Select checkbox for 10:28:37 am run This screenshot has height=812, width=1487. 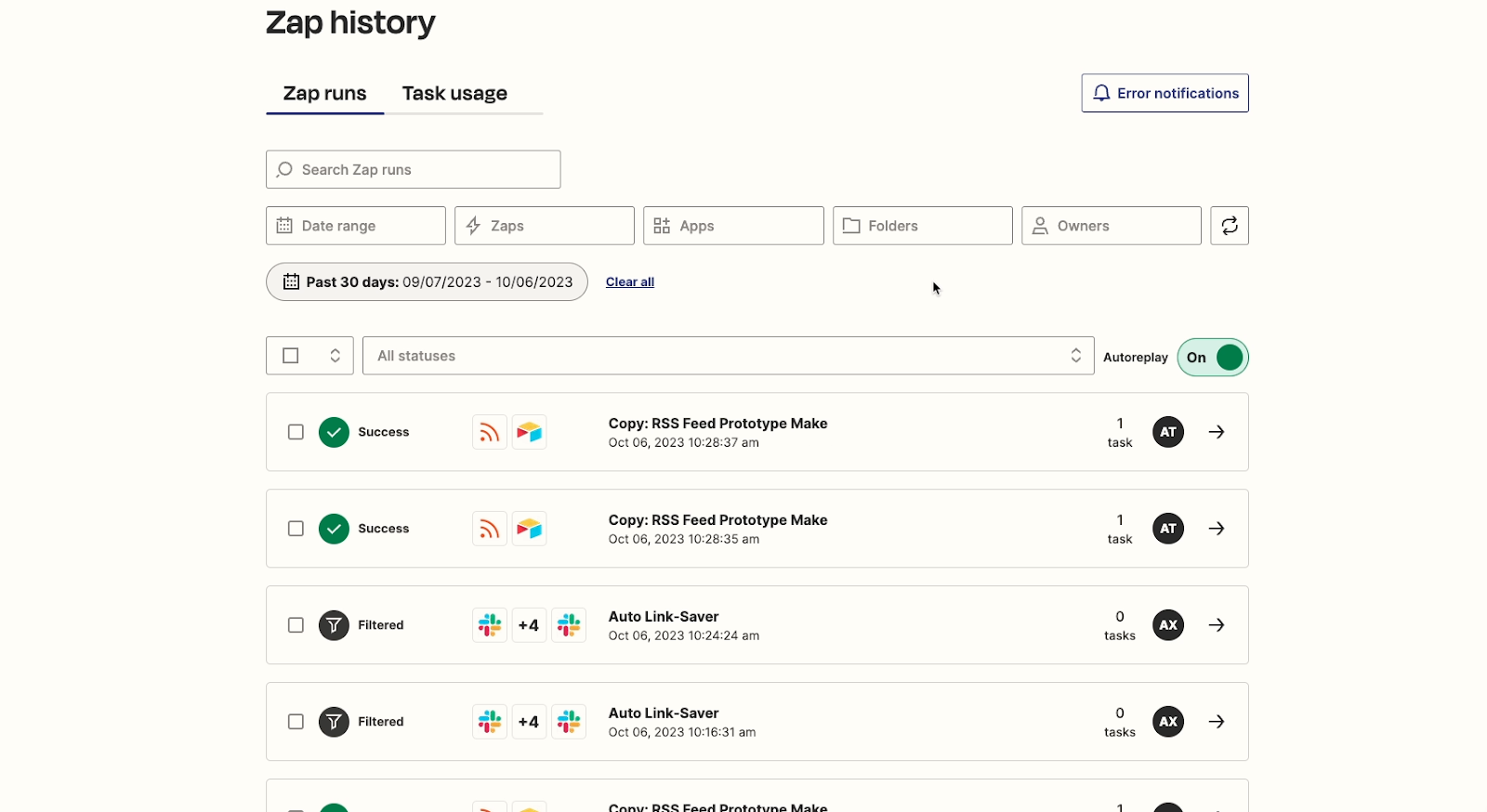[x=296, y=432]
